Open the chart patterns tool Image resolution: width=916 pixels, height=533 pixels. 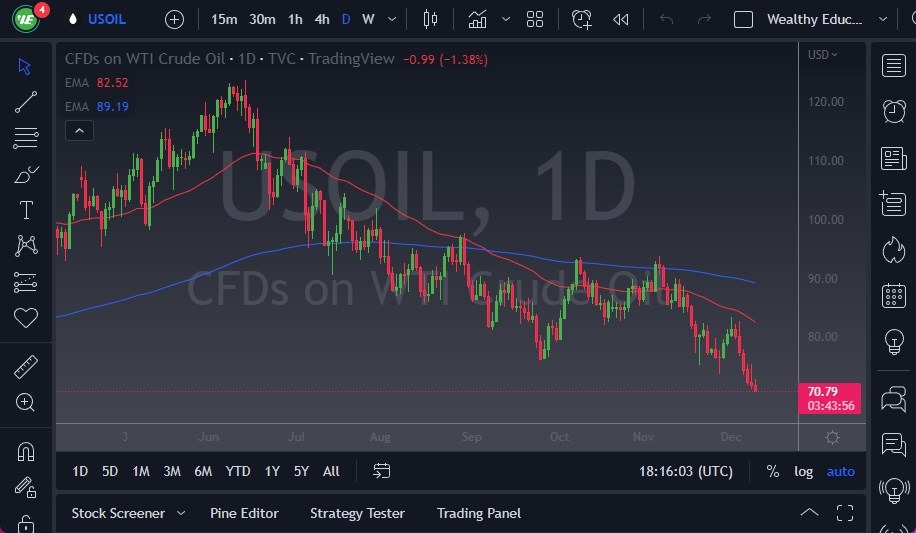click(x=26, y=245)
